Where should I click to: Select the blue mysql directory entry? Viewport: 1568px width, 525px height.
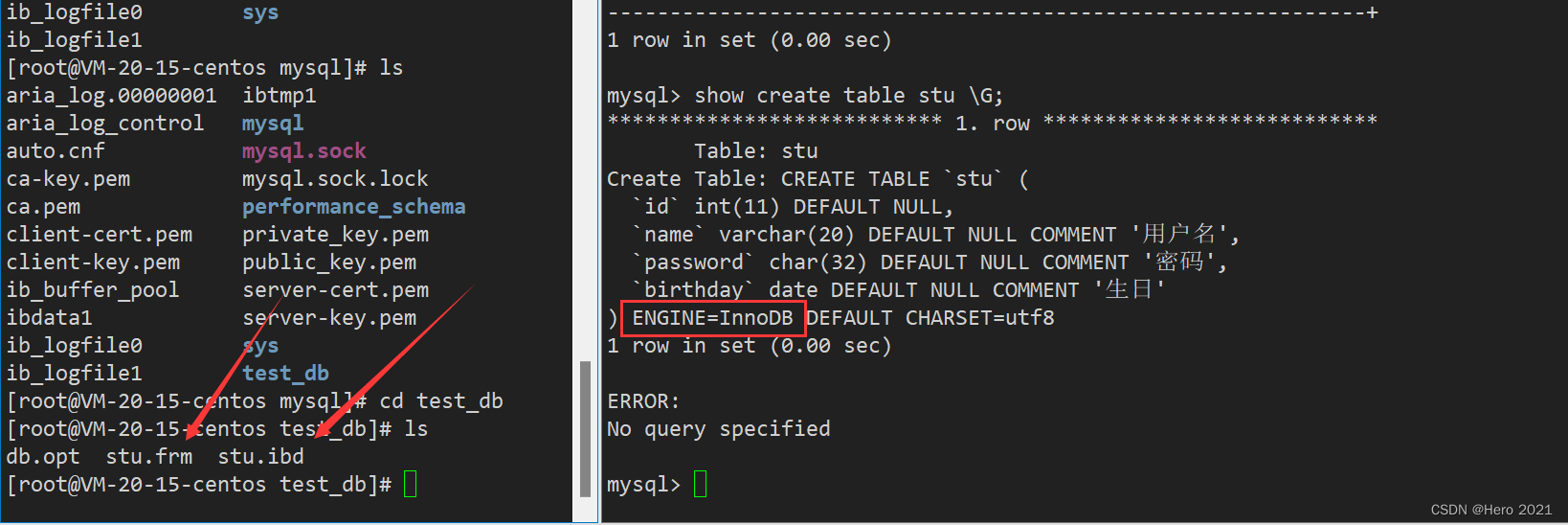(x=273, y=124)
